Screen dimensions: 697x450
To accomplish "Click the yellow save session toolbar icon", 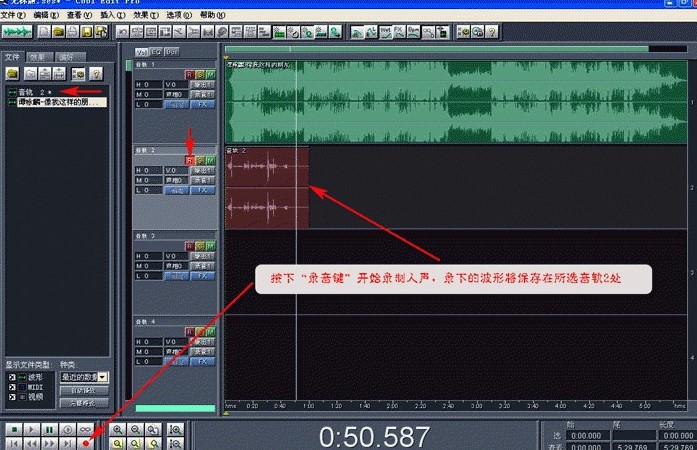I will pyautogui.click(x=87, y=32).
